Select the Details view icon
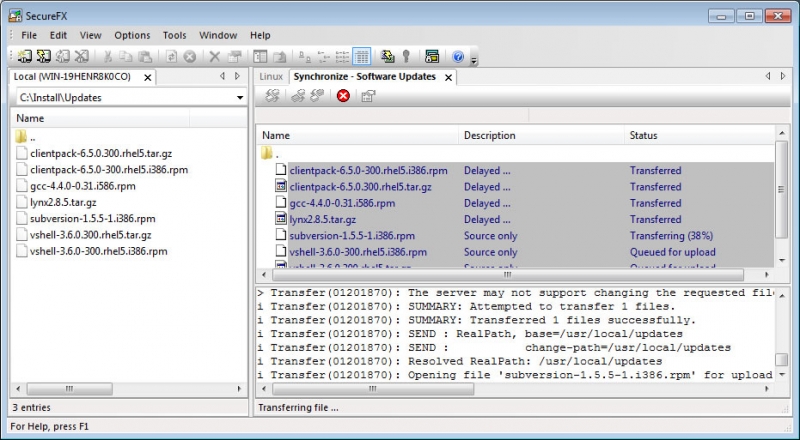The height and width of the screenshot is (440, 800). click(361, 57)
